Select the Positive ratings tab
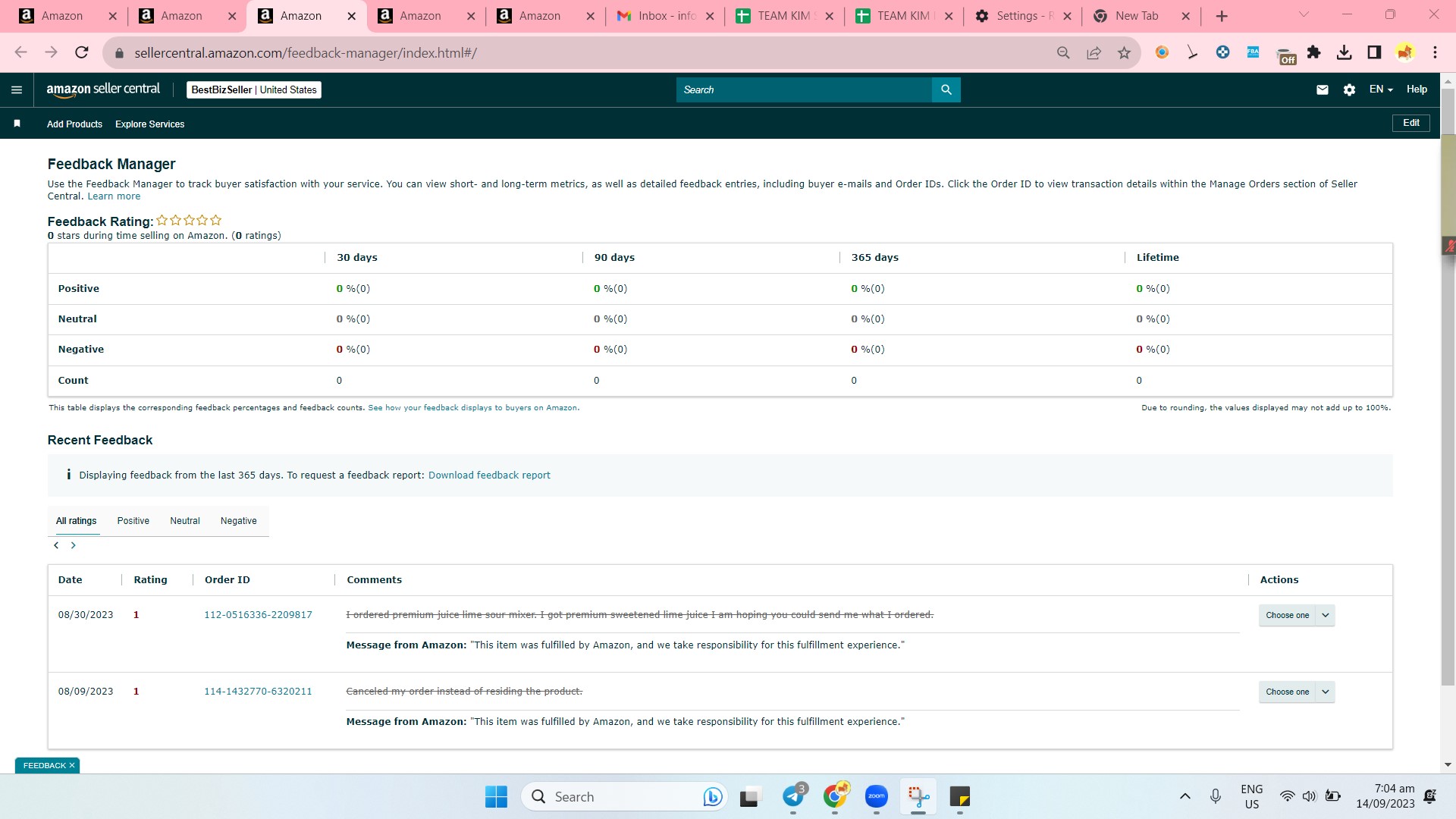This screenshot has height=819, width=1456. 133,521
